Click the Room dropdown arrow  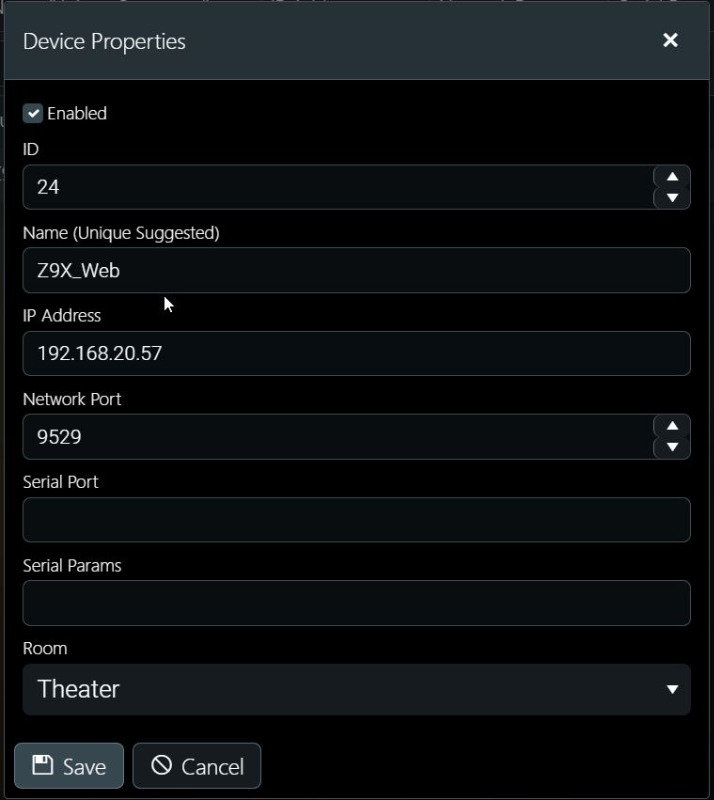tap(672, 690)
